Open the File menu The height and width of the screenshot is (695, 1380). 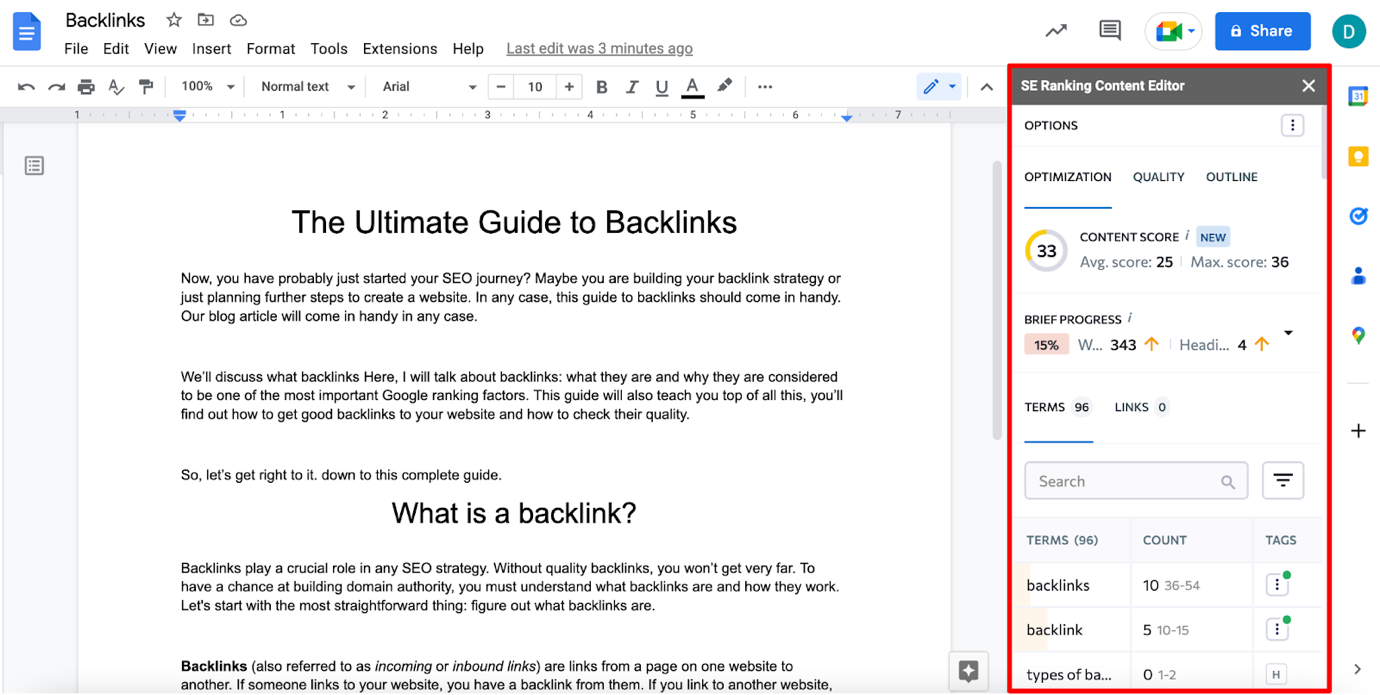point(76,49)
